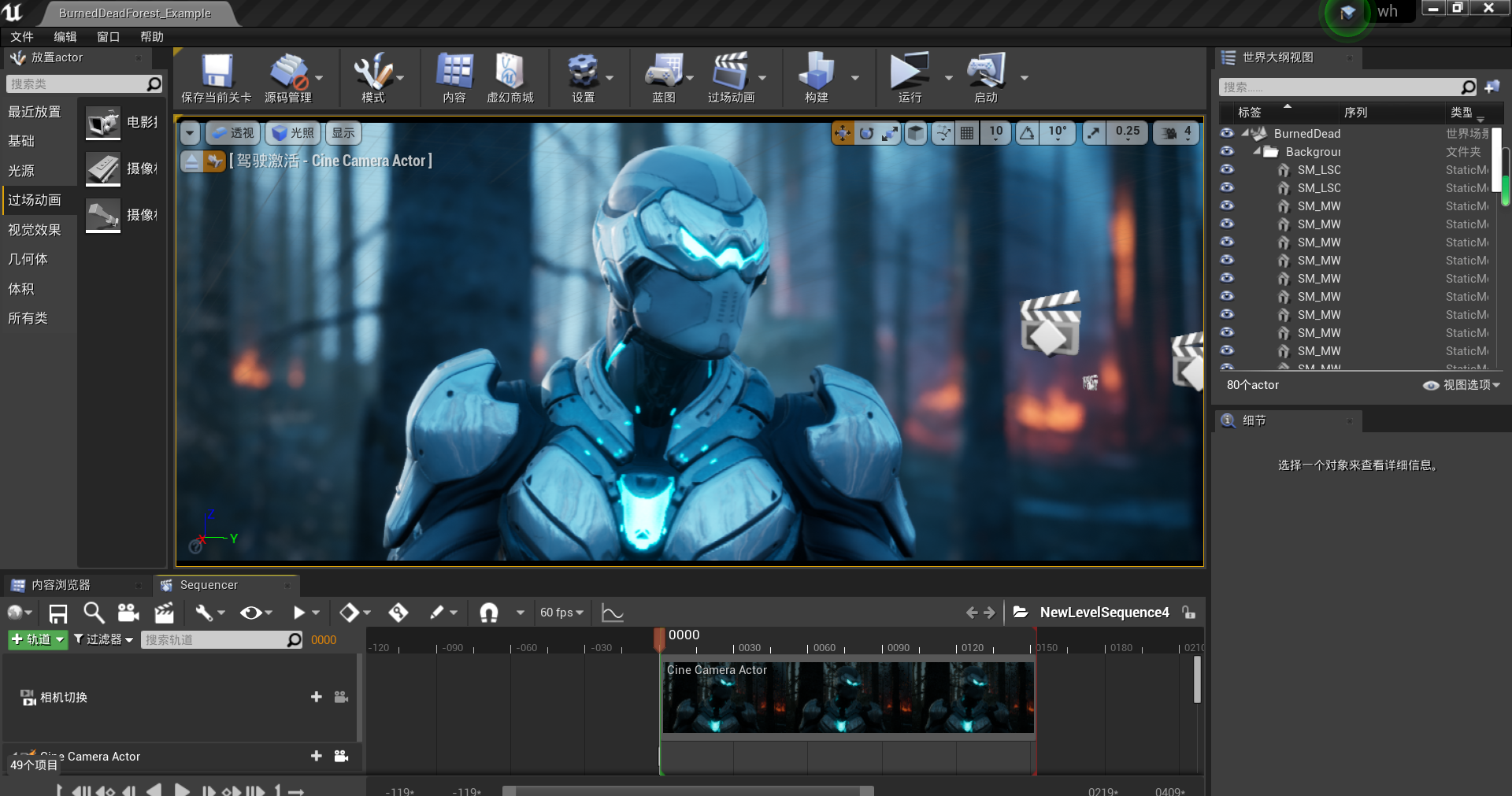Viewport: 1512px width, 796px height.
Task: Open the 帮助 menu
Action: [x=152, y=37]
